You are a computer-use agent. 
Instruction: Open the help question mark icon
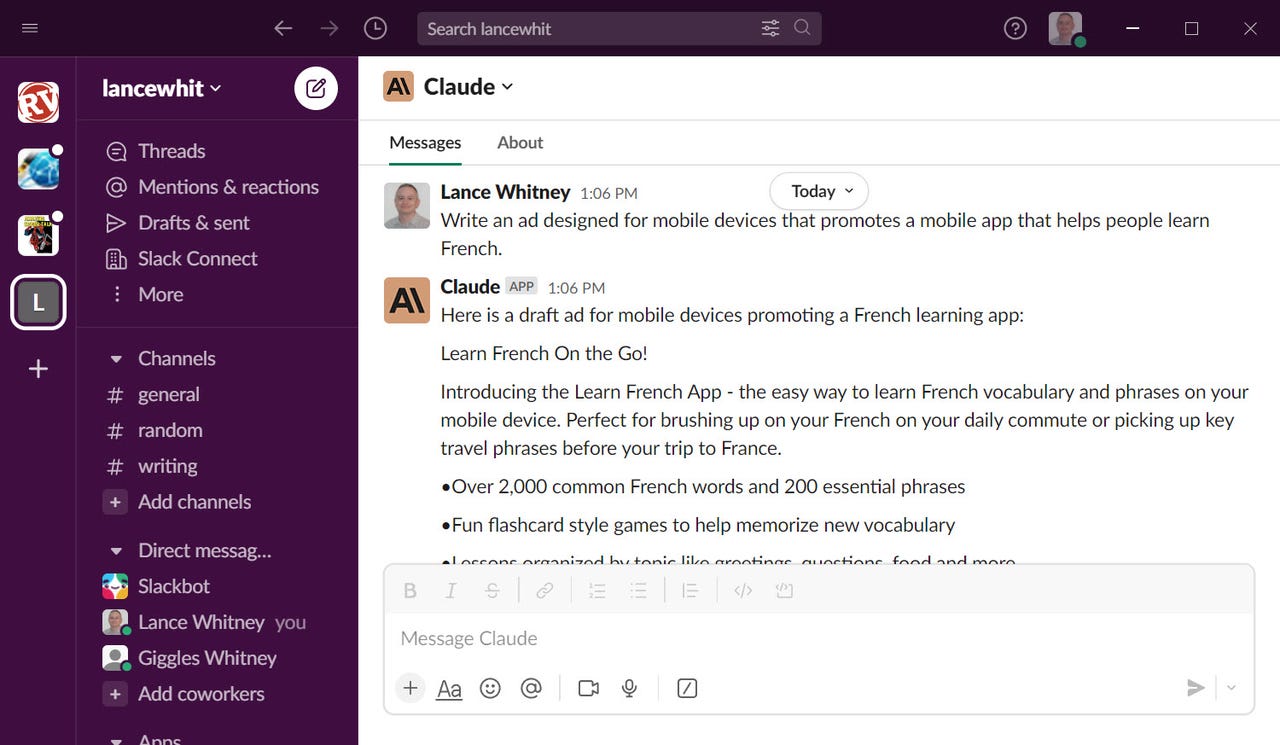pos(1015,29)
